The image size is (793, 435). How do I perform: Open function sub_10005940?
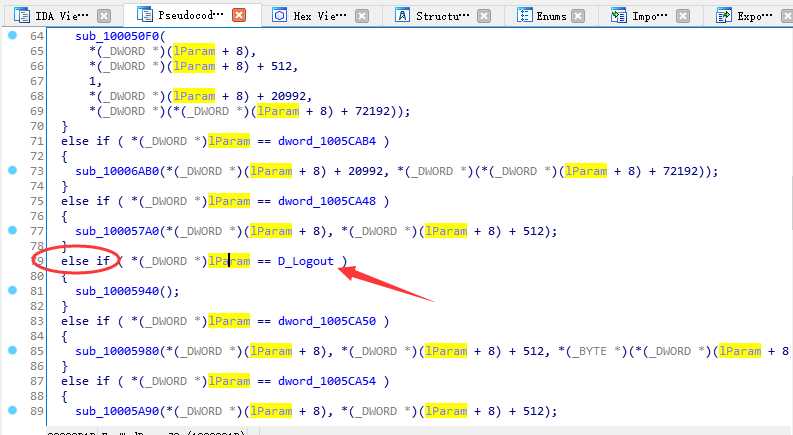coord(117,291)
